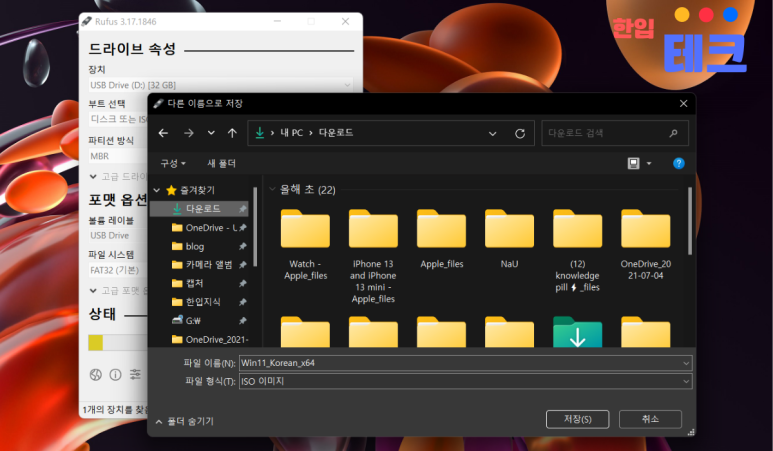
Task: Select the Watch - Apple_files folder
Action: click(305, 245)
